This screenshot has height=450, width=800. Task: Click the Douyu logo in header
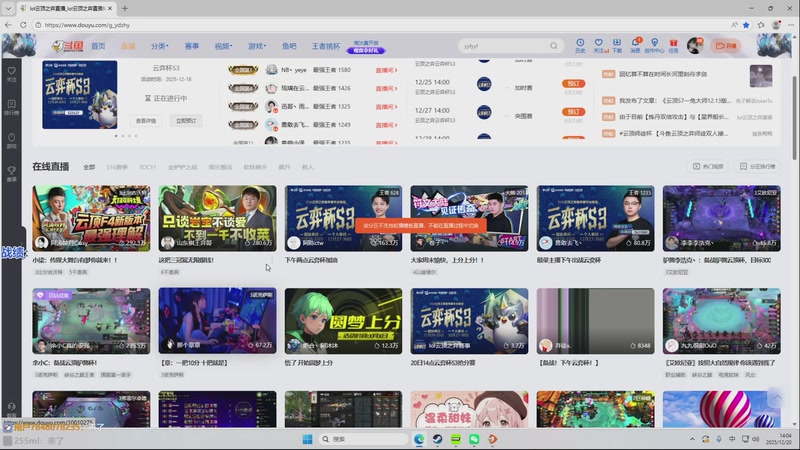pos(67,46)
